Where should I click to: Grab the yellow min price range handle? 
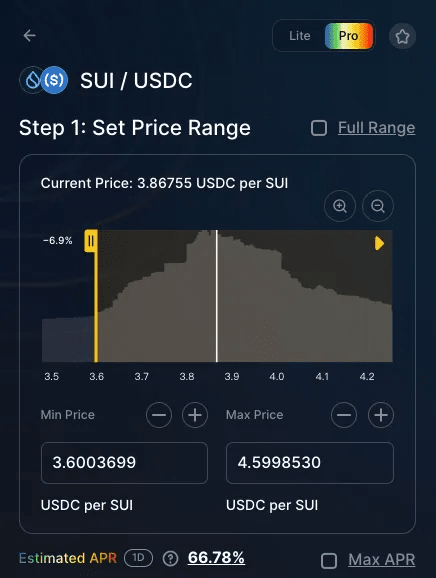[91, 241]
